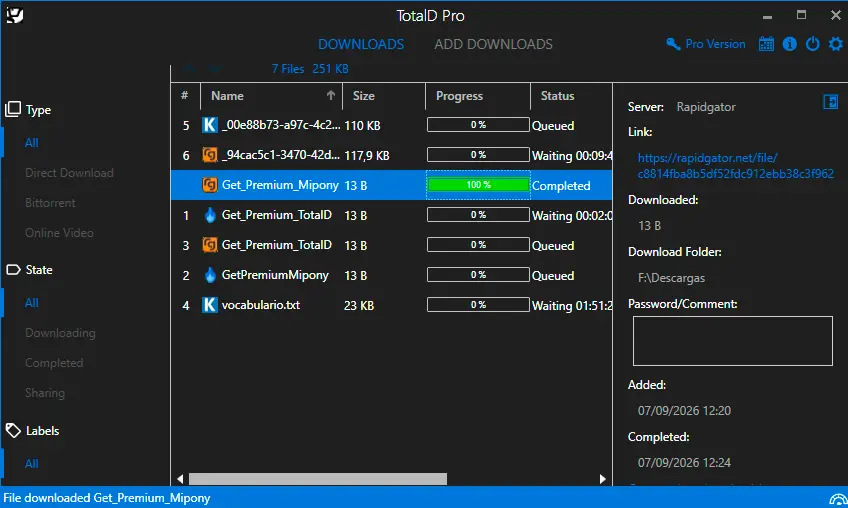Open the Pro Version key link
Image resolution: width=848 pixels, height=508 pixels.
[706, 44]
